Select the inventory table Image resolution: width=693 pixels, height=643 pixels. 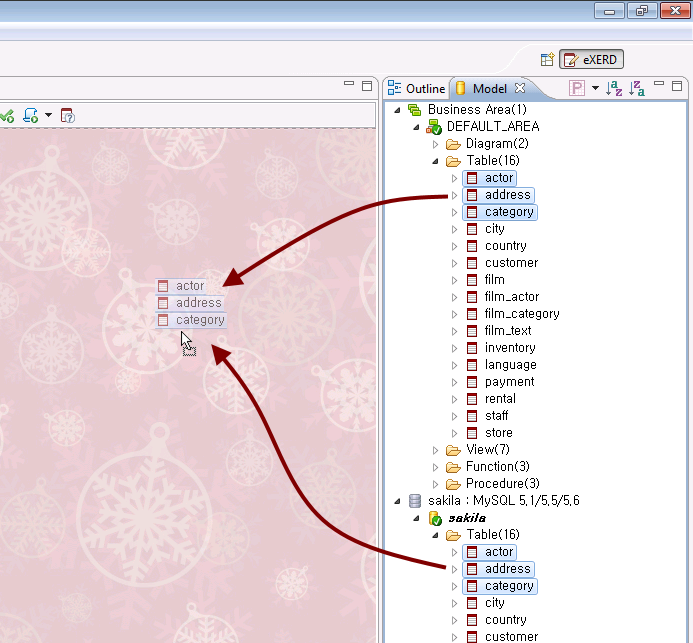[x=501, y=348]
